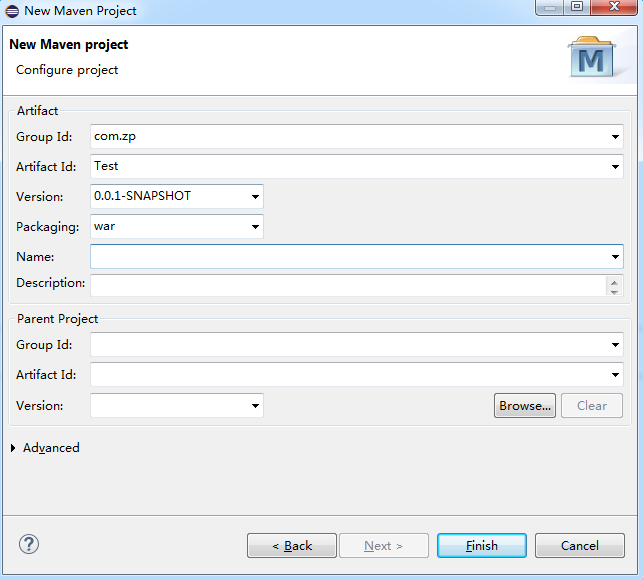Open the Parent Project Version dropdown
The height and width of the screenshot is (579, 643).
(255, 406)
